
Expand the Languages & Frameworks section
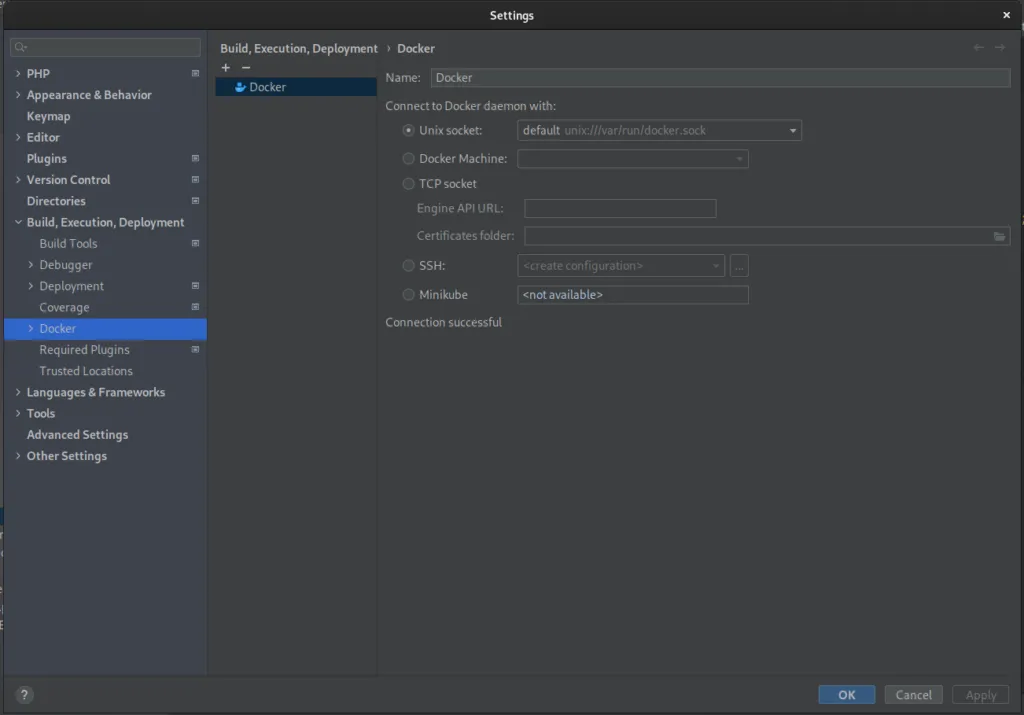click(x=17, y=392)
